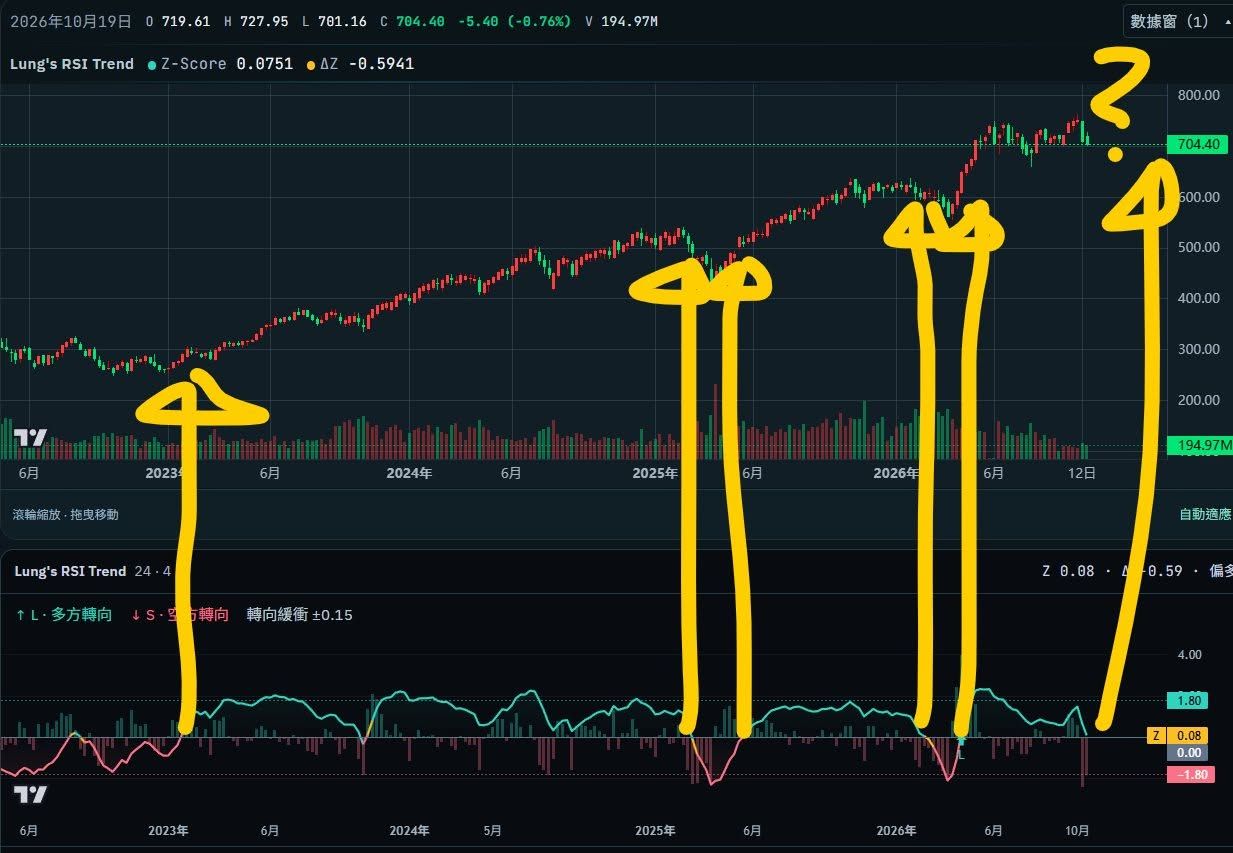Click the Z-Score value 0.0751
Viewport: 1233px width, 853px height.
click(264, 64)
